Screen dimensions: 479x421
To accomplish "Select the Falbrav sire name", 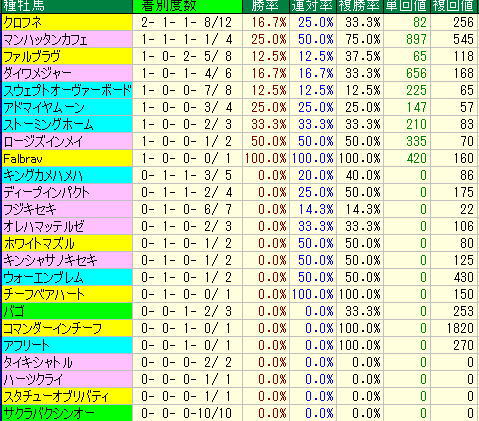I will pyautogui.click(x=23, y=159).
